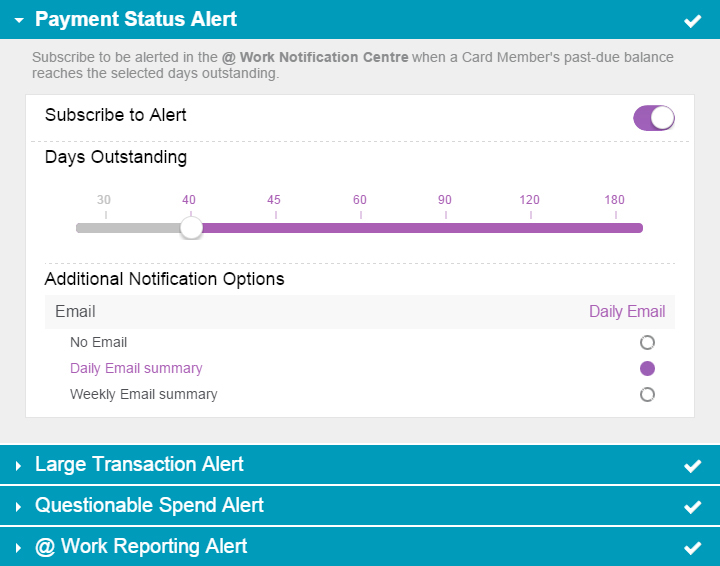Viewport: 720px width, 566px height.
Task: Expand the @ Work Reporting Alert arrow
Action: point(18,548)
